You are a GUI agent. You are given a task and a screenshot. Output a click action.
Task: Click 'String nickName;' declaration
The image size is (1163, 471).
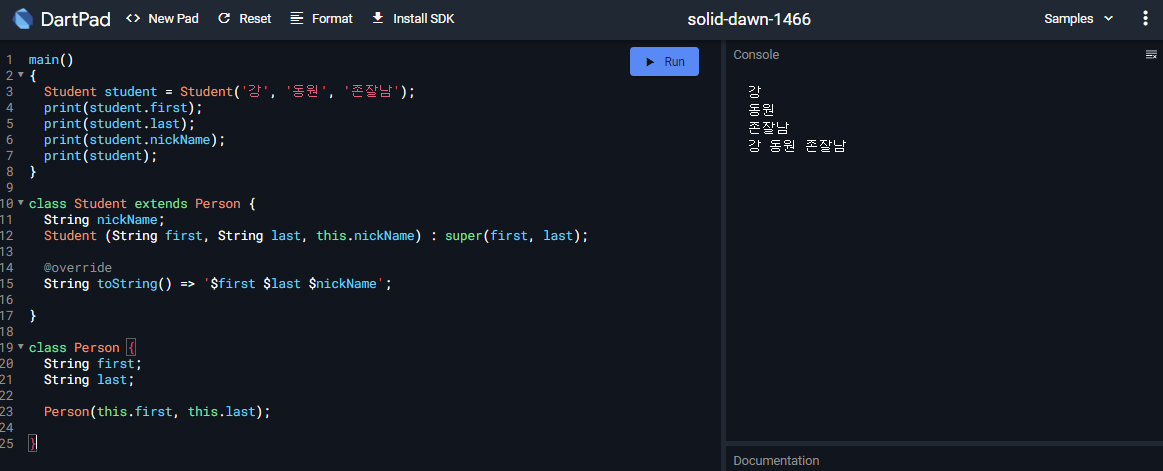pos(104,220)
